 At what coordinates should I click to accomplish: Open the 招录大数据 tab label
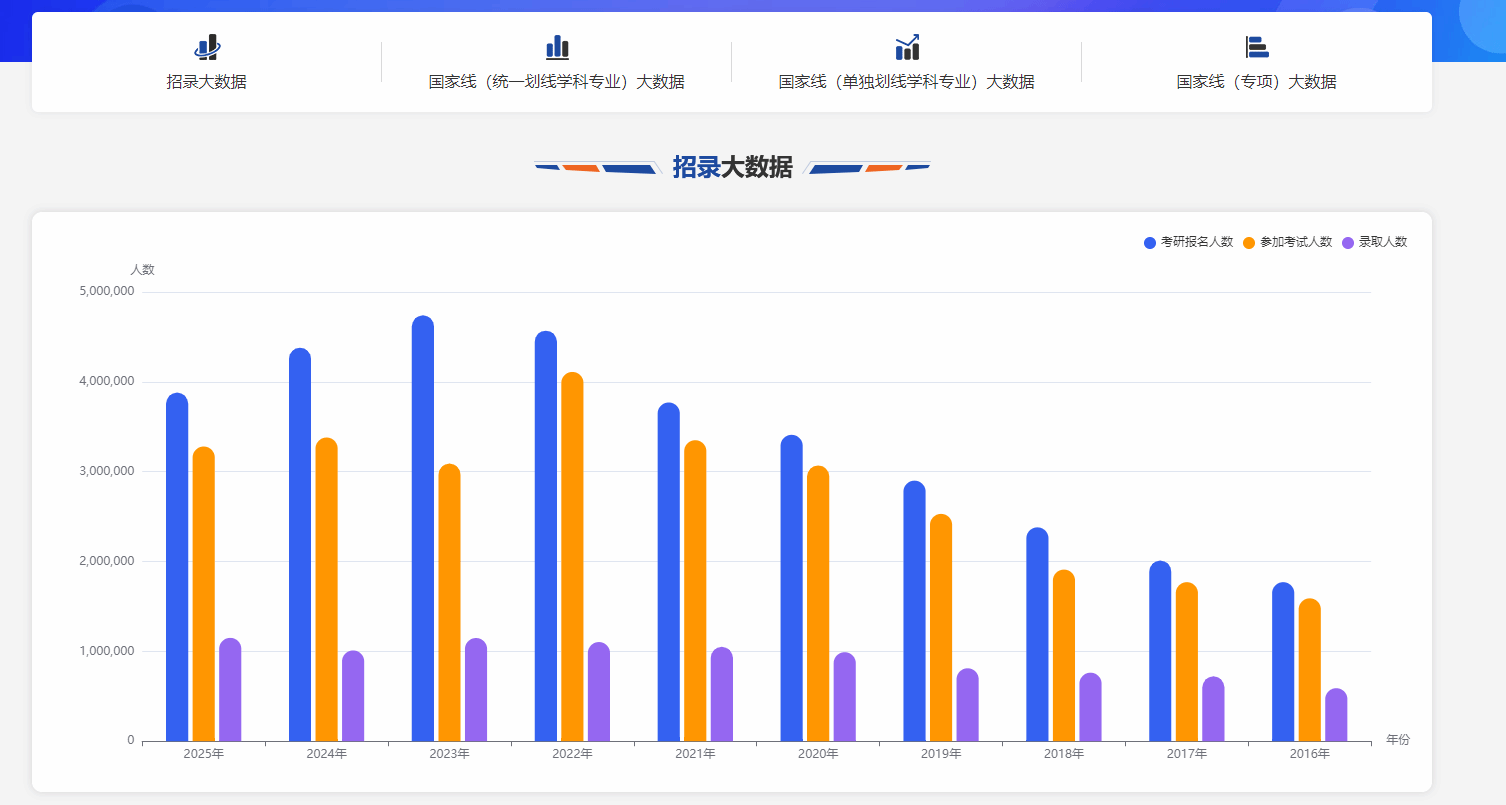[206, 82]
